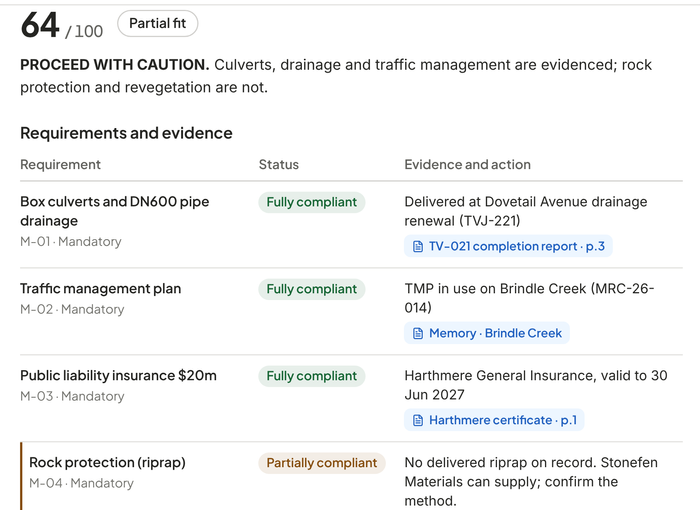Click Harthmere General Insurance validity text
Image resolution: width=700 pixels, height=510 pixels.
click(536, 385)
